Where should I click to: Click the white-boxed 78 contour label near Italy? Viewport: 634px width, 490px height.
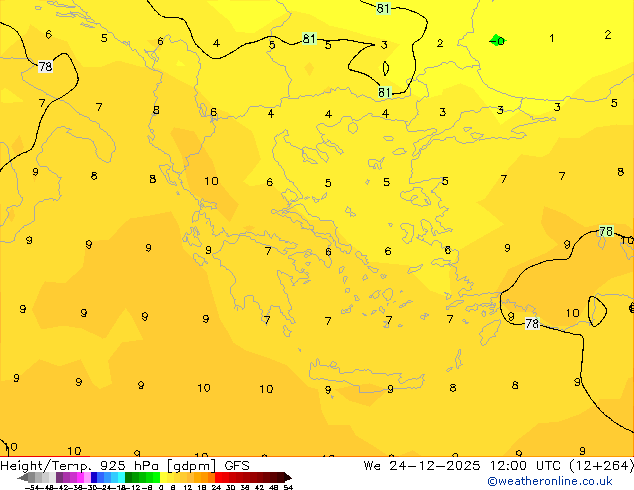(45, 66)
